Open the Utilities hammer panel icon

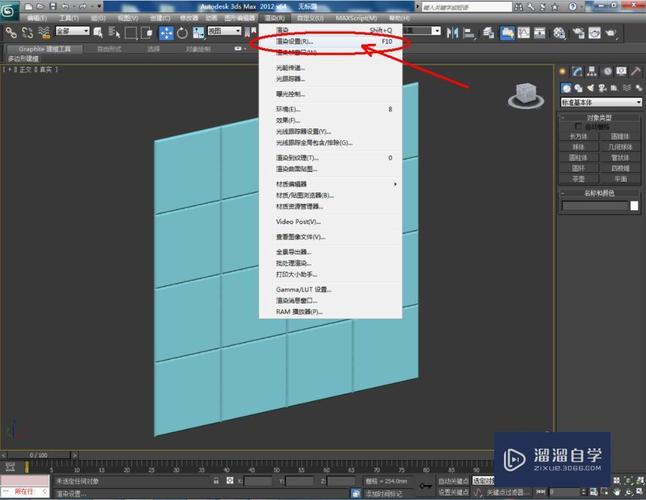[x=635, y=71]
